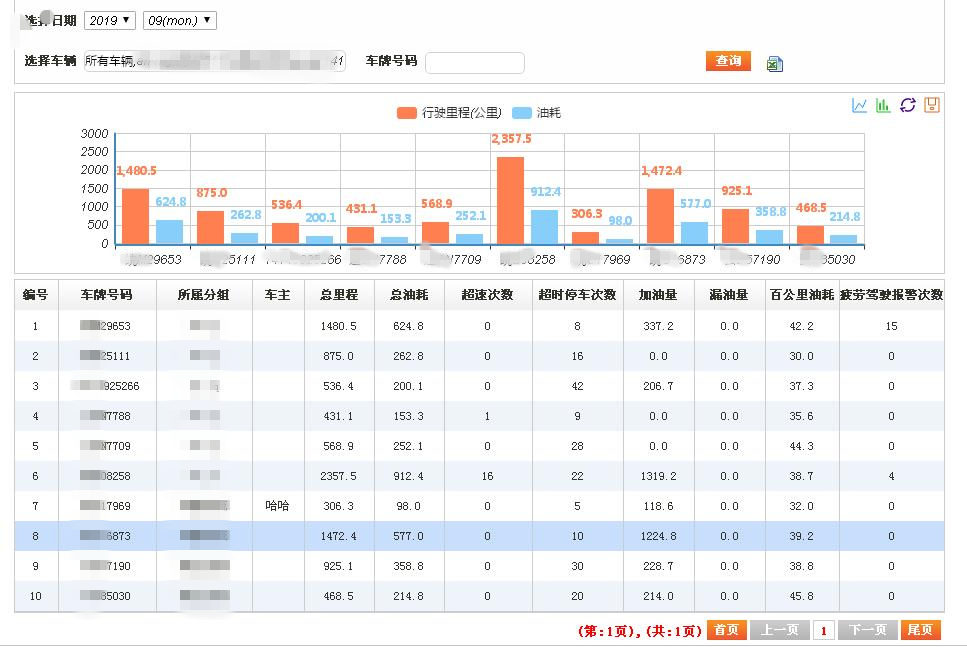Image resolution: width=967 pixels, height=647 pixels.
Task: Click 所属分组 column header
Action: pos(204,295)
